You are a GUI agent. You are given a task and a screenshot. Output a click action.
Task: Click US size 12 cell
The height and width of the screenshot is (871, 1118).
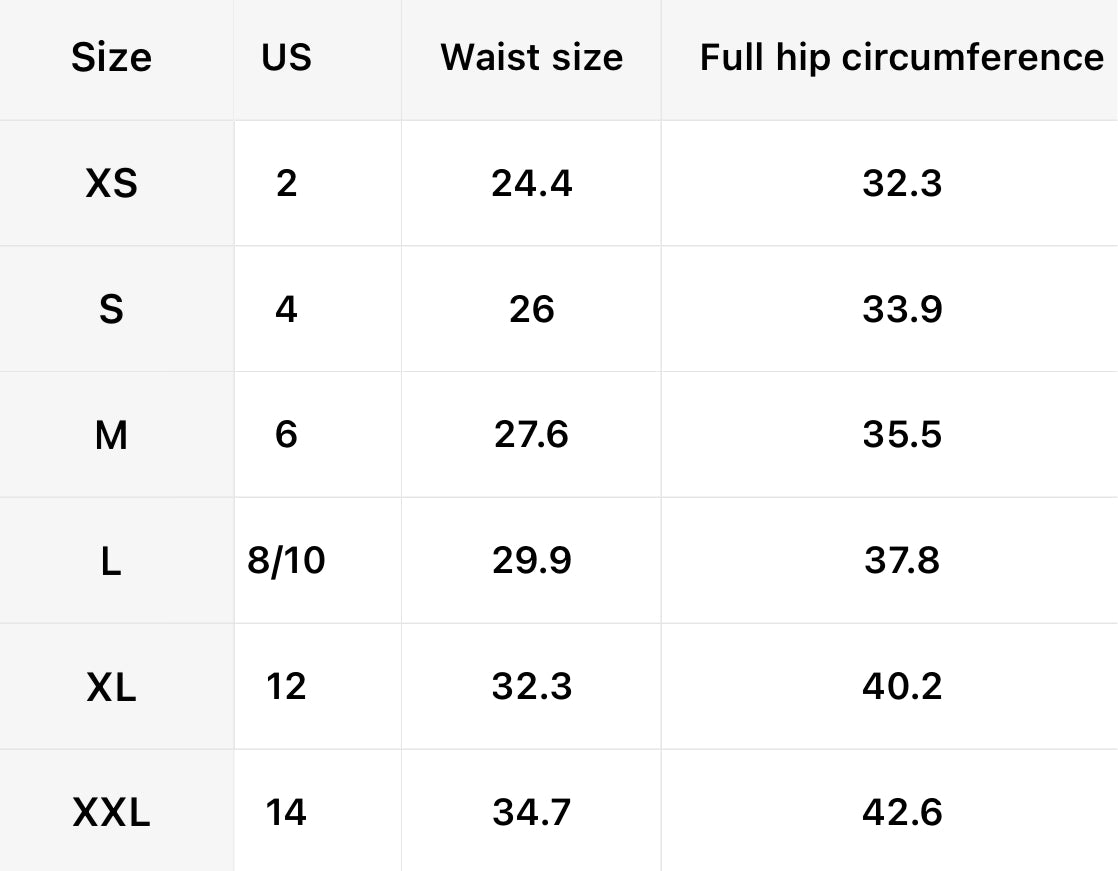coord(286,688)
